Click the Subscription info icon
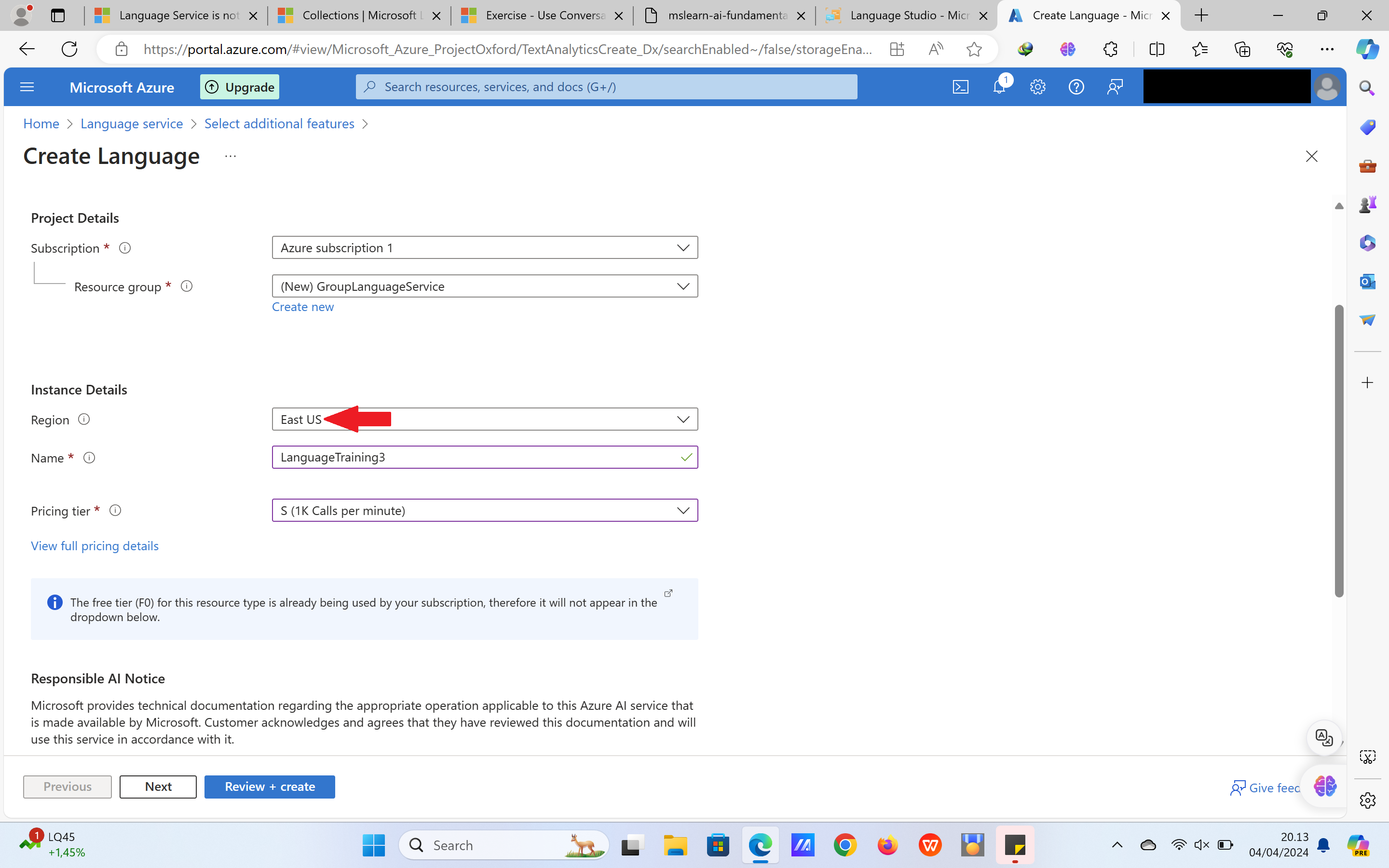Viewport: 1389px width, 868px height. tap(124, 248)
